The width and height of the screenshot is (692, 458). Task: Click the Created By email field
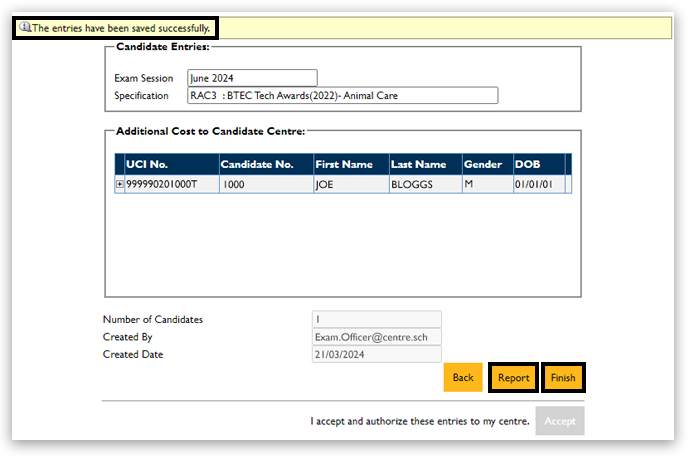tap(376, 337)
